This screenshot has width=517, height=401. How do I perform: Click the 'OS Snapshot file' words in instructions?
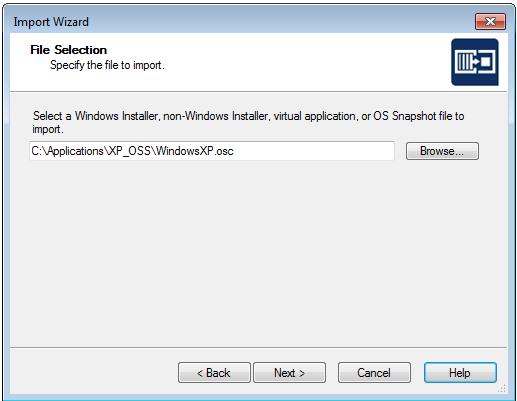point(412,116)
